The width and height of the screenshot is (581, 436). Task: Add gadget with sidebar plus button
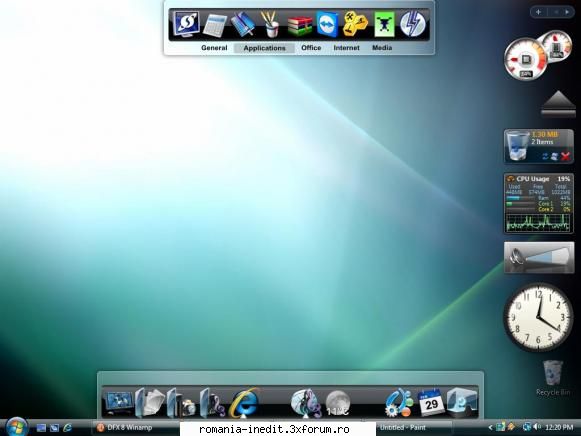(x=539, y=12)
